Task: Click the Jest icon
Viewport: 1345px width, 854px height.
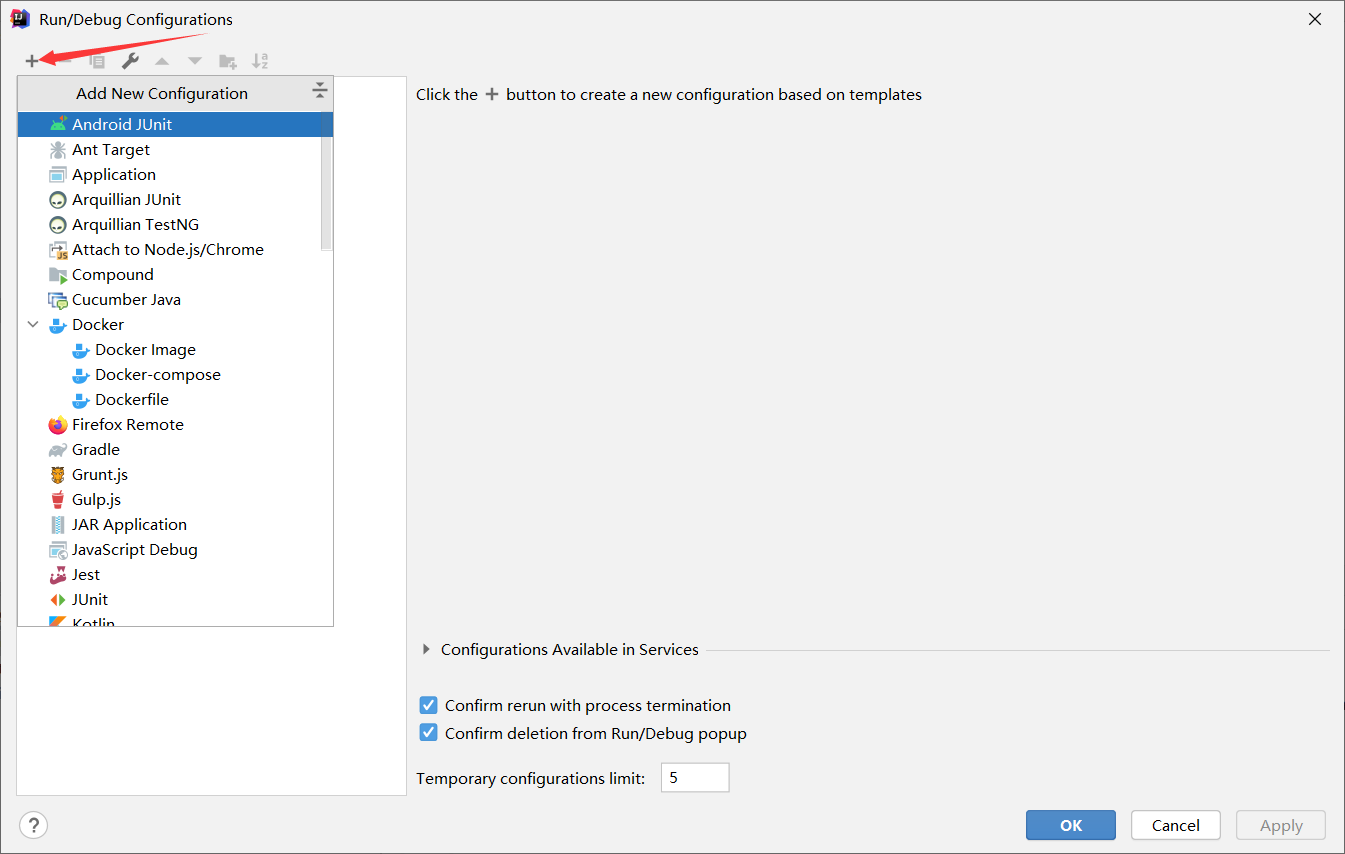Action: point(58,574)
